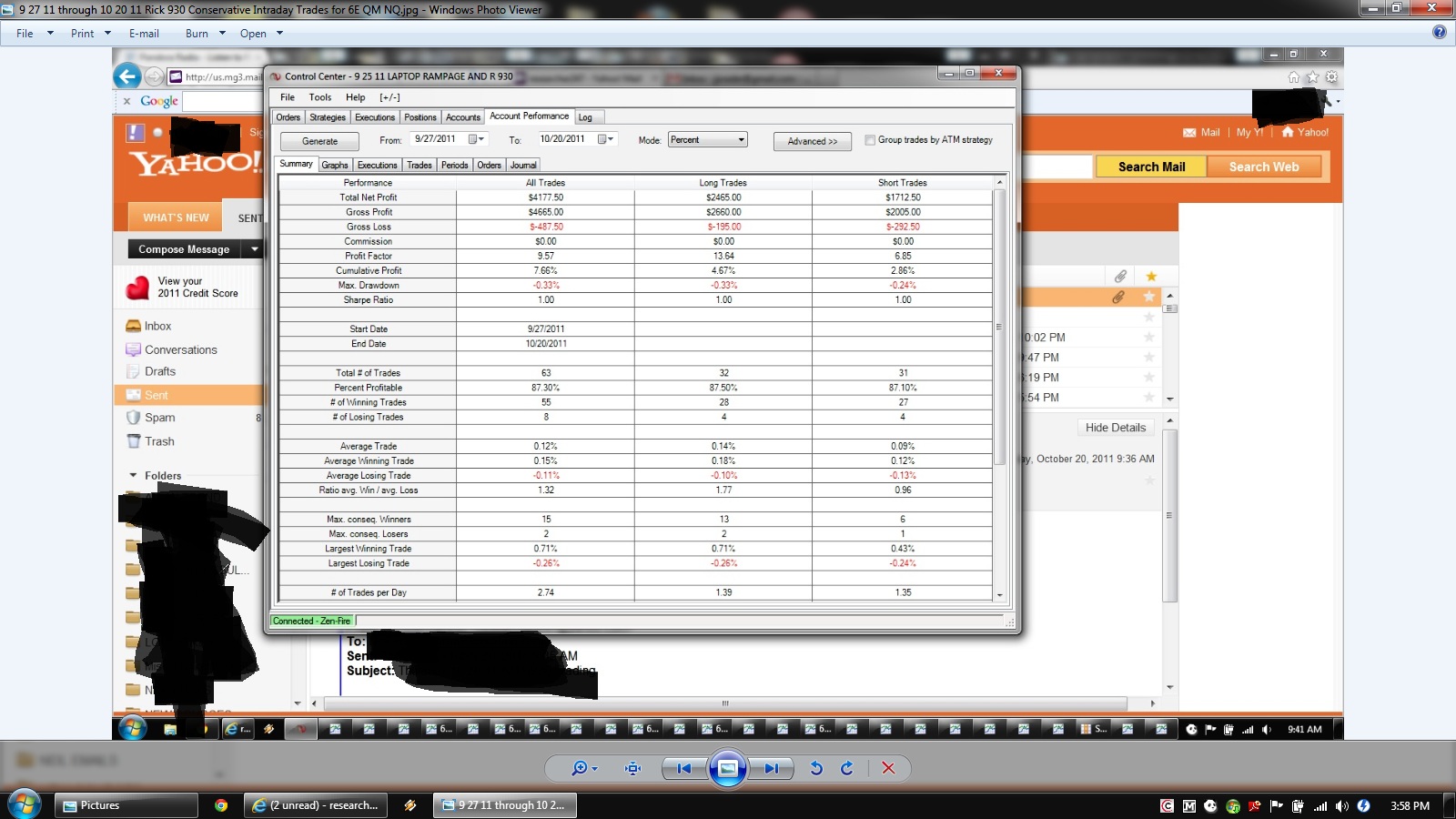The height and width of the screenshot is (819, 1456).
Task: Open the browser tools gear icon
Action: pyautogui.click(x=1331, y=77)
